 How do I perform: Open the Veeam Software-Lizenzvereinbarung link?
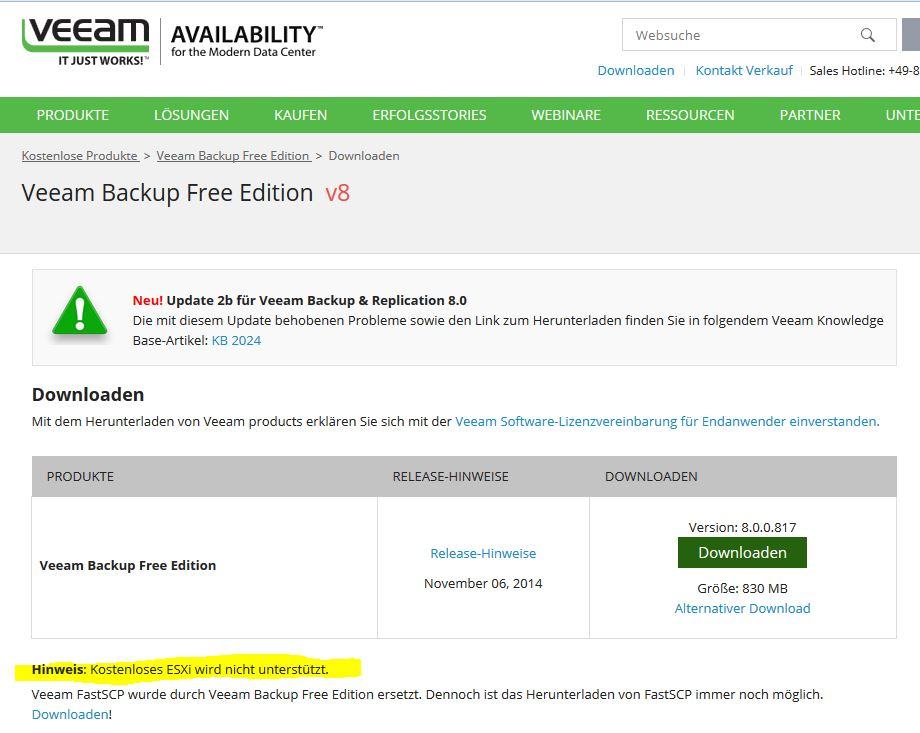[x=667, y=421]
